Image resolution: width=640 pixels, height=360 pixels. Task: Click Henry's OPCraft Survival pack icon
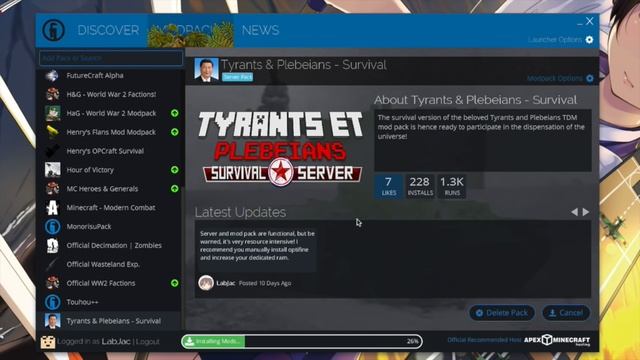pos(52,151)
